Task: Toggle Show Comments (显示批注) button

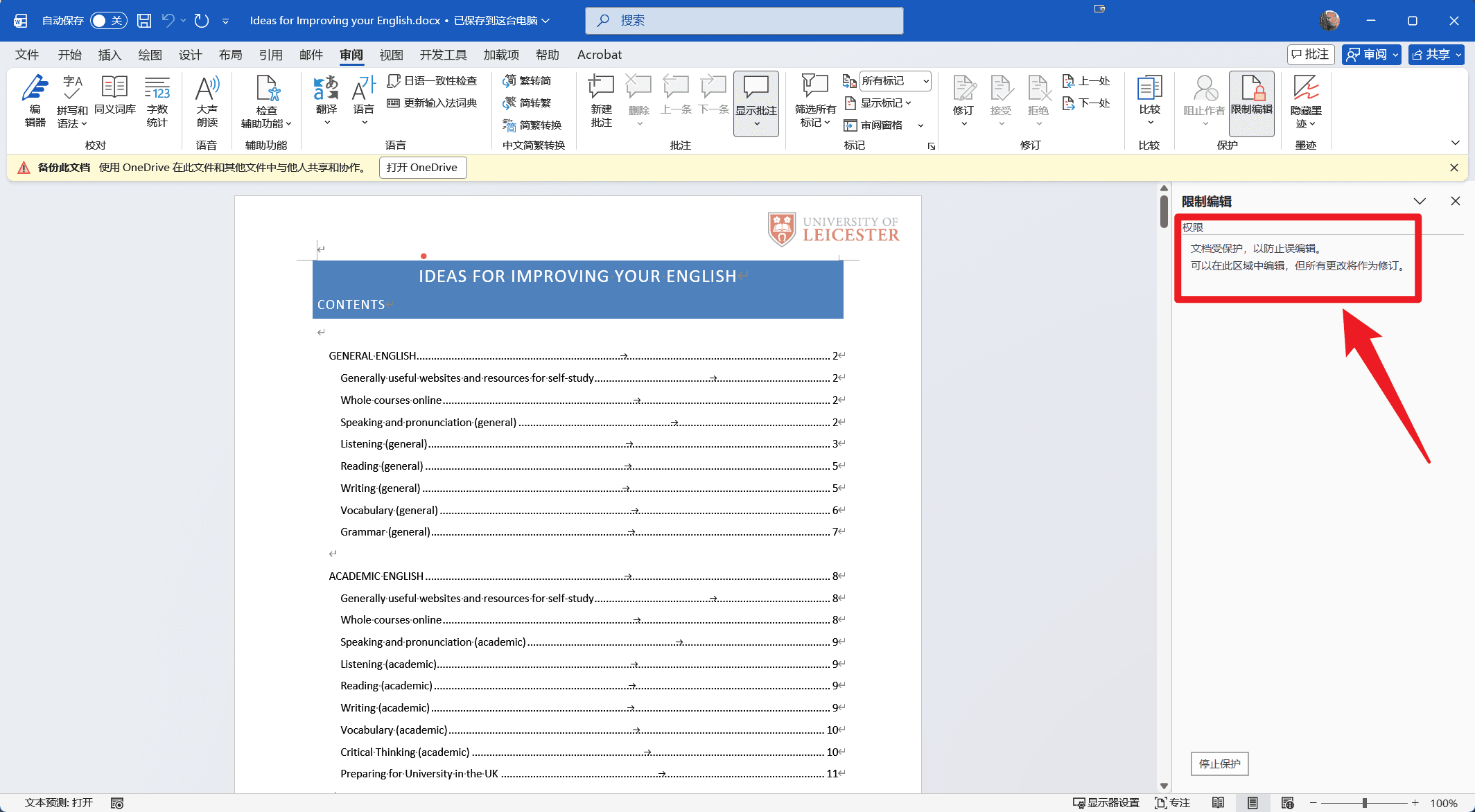Action: [756, 96]
